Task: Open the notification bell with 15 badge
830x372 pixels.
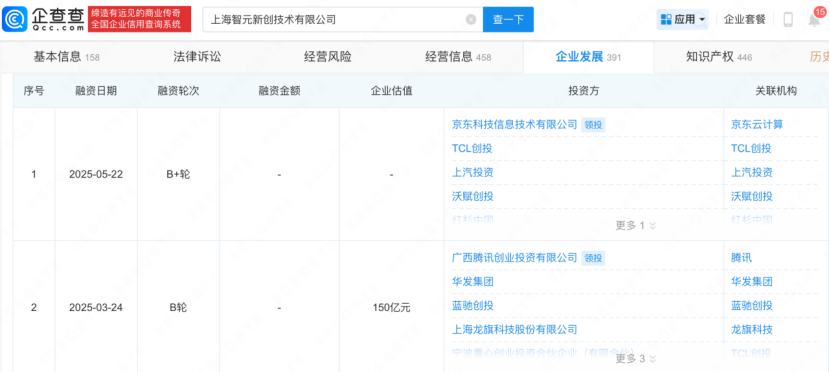Action: (814, 20)
